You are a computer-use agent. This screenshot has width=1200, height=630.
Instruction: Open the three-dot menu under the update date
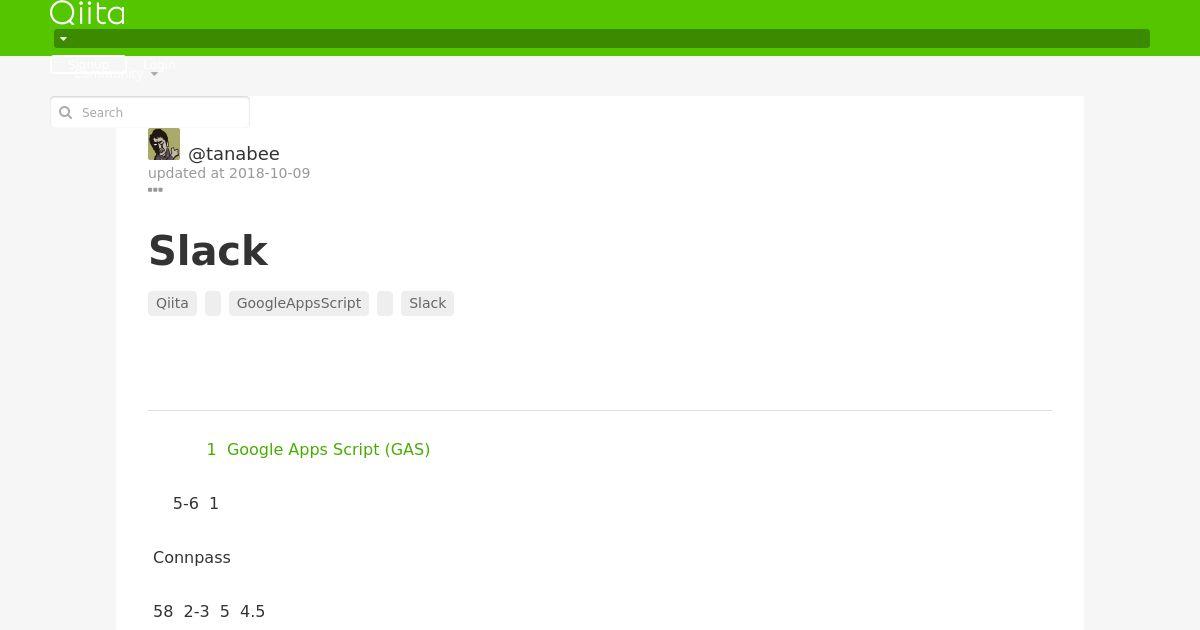155,189
